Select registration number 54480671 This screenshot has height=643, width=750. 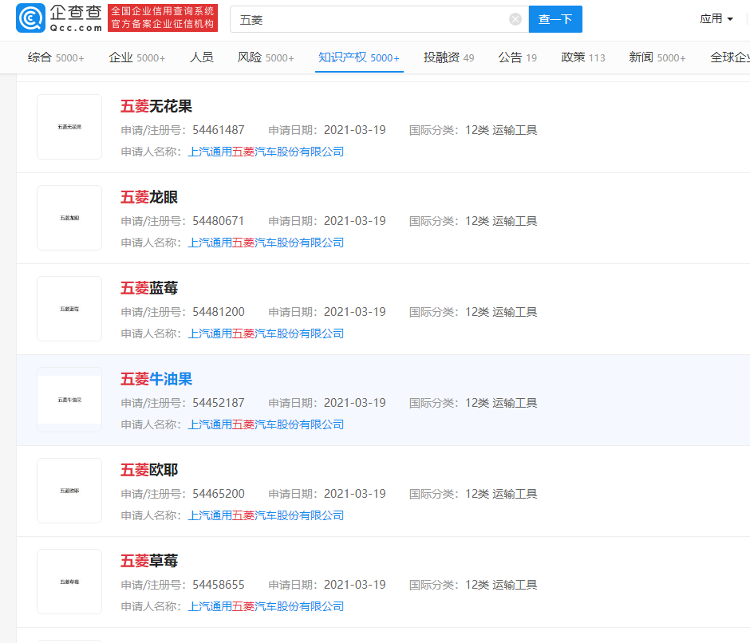[x=218, y=221]
